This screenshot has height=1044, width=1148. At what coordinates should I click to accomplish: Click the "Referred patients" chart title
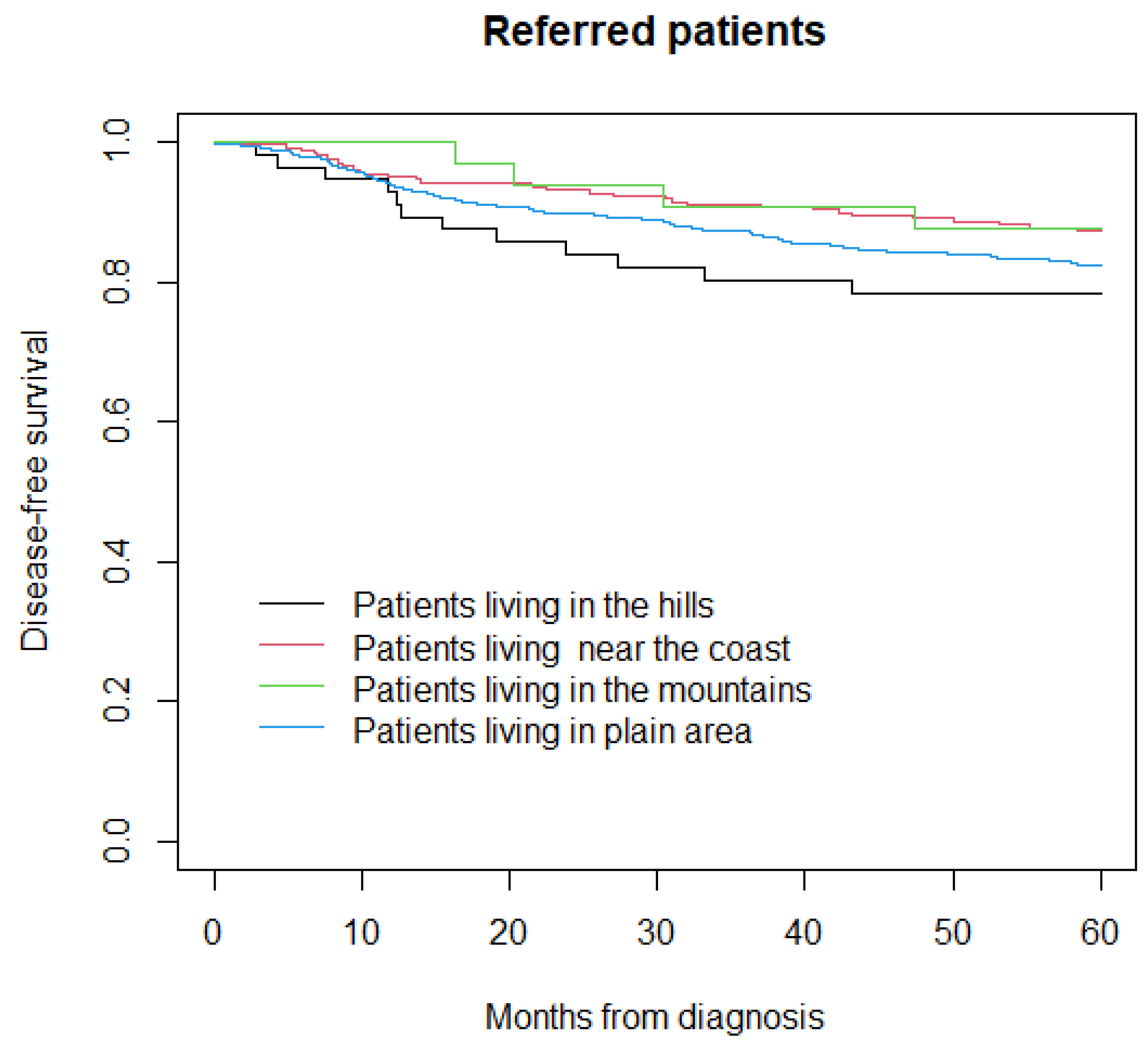[654, 32]
